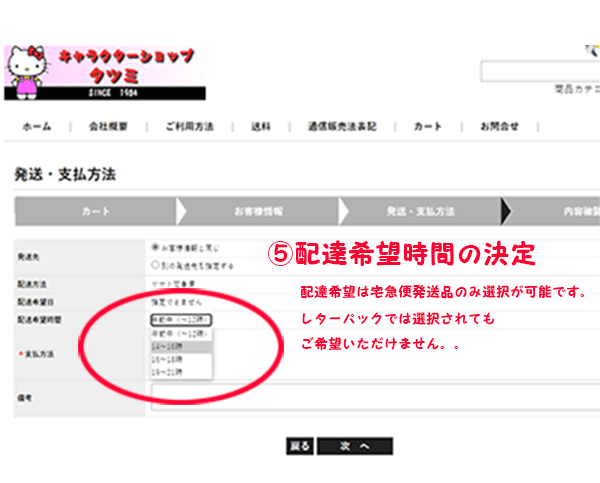Go to カート in the top navigation

[427, 127]
